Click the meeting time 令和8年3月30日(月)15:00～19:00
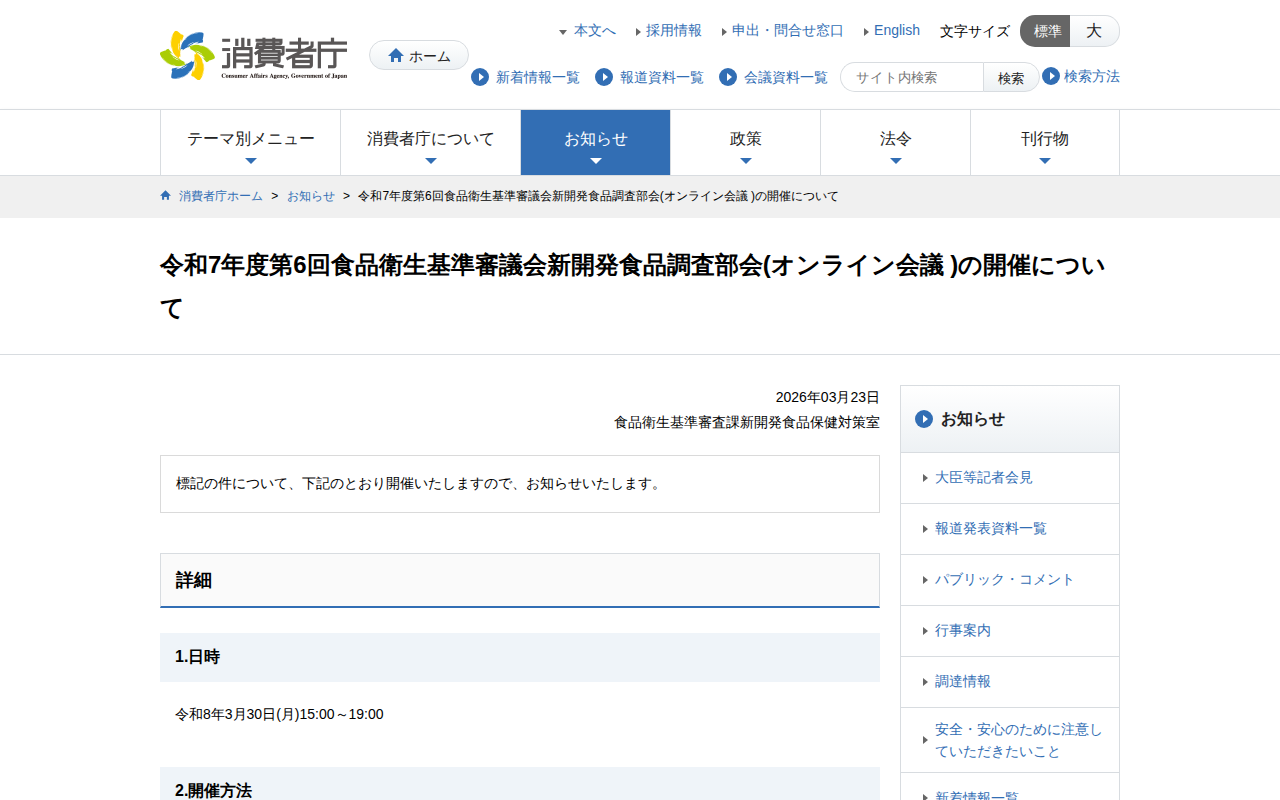 tap(279, 714)
